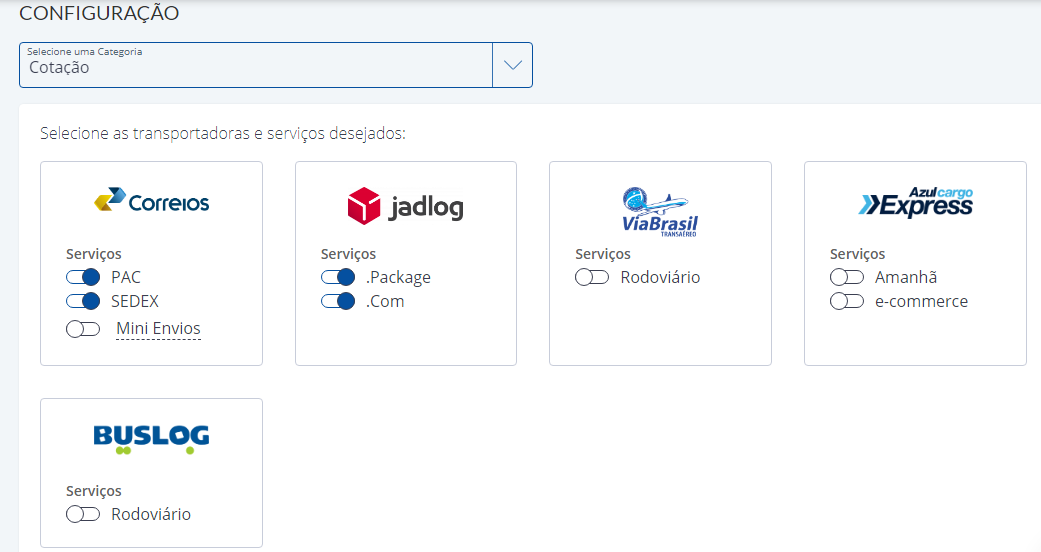This screenshot has width=1041, height=552.
Task: Click ViaBrasil's Rodoviário label
Action: tap(661, 277)
